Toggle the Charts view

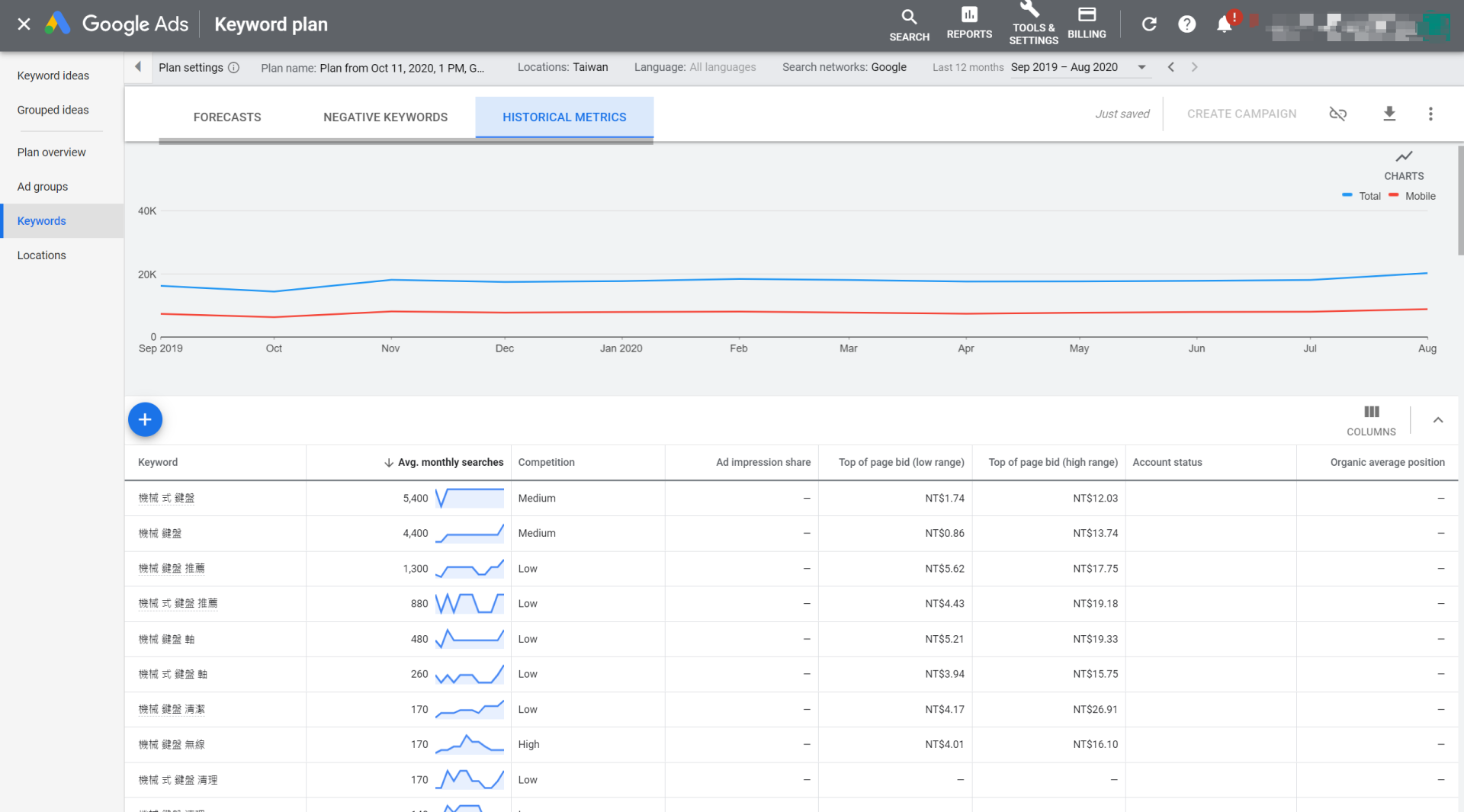coord(1404,164)
